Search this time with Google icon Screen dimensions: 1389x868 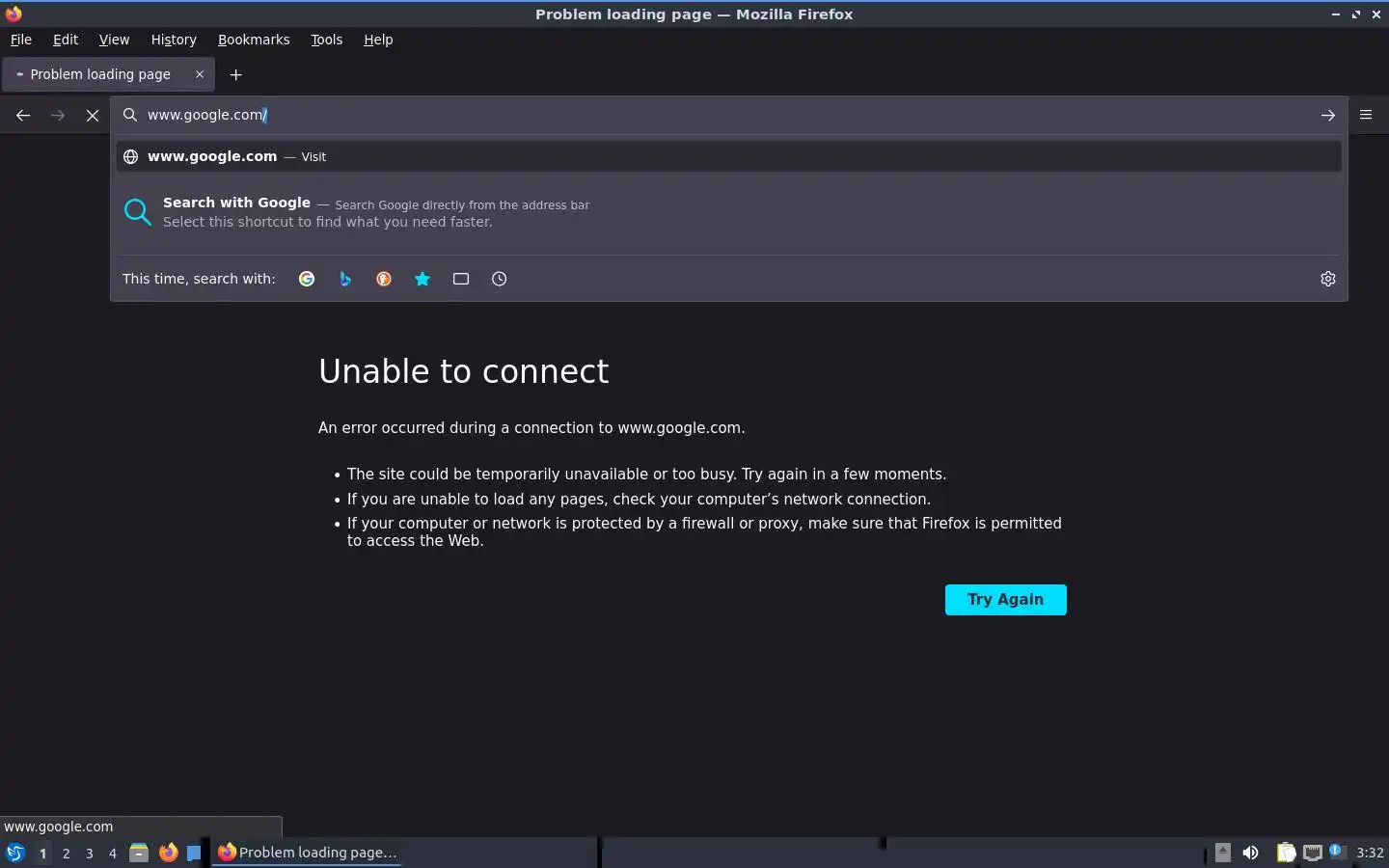point(307,279)
